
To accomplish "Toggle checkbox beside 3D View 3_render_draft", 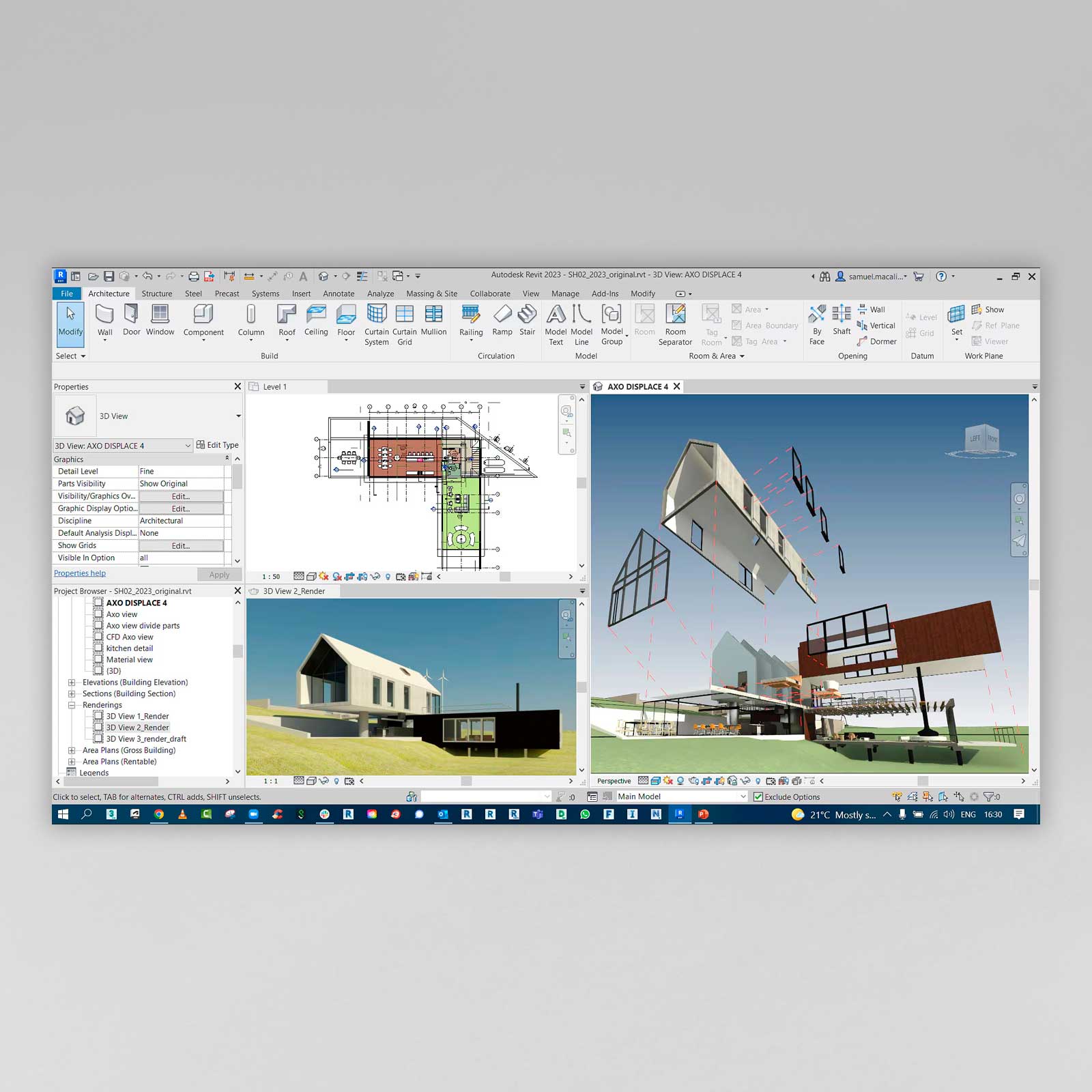I will [98, 738].
